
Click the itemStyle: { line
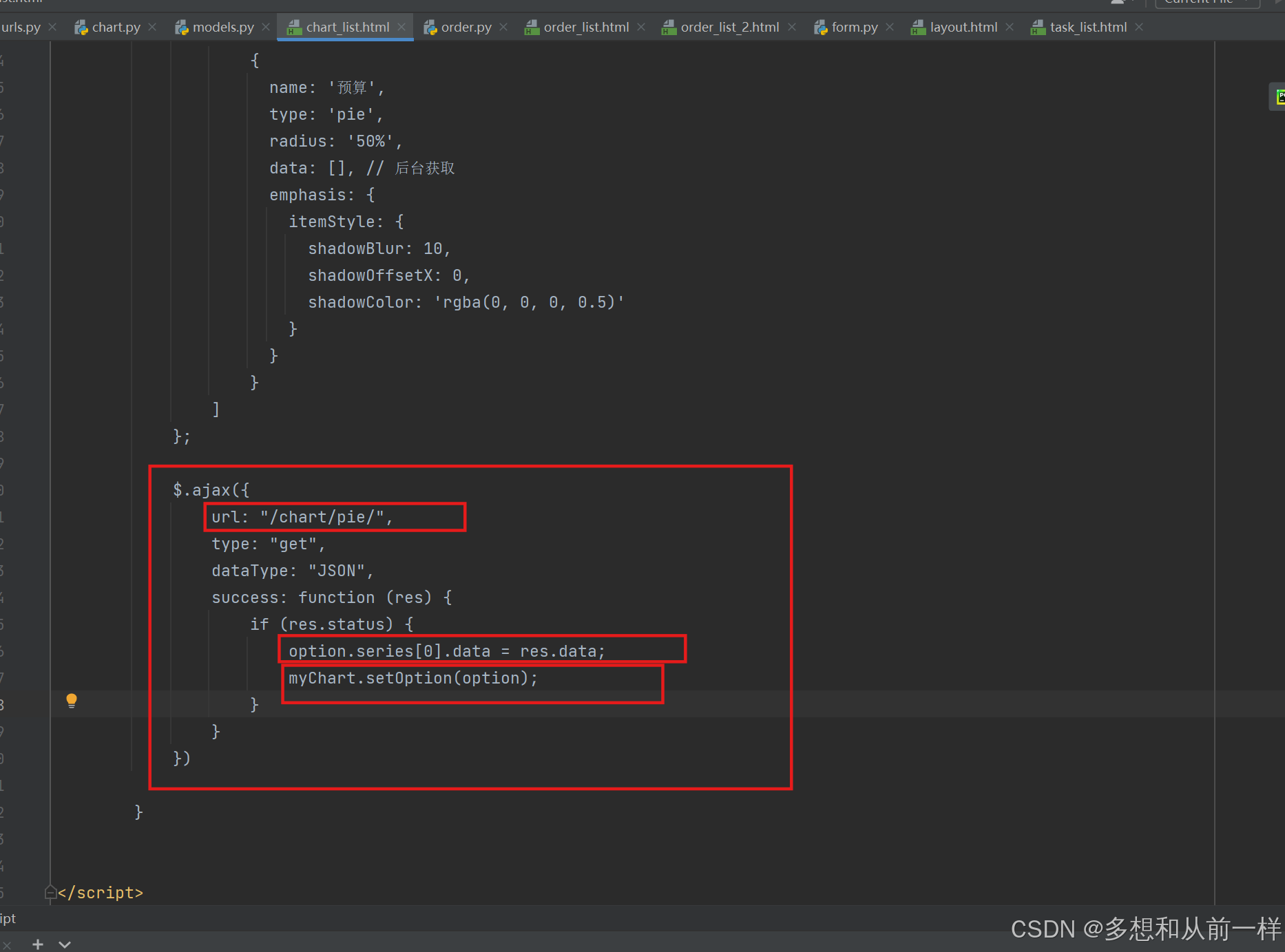[x=346, y=222]
